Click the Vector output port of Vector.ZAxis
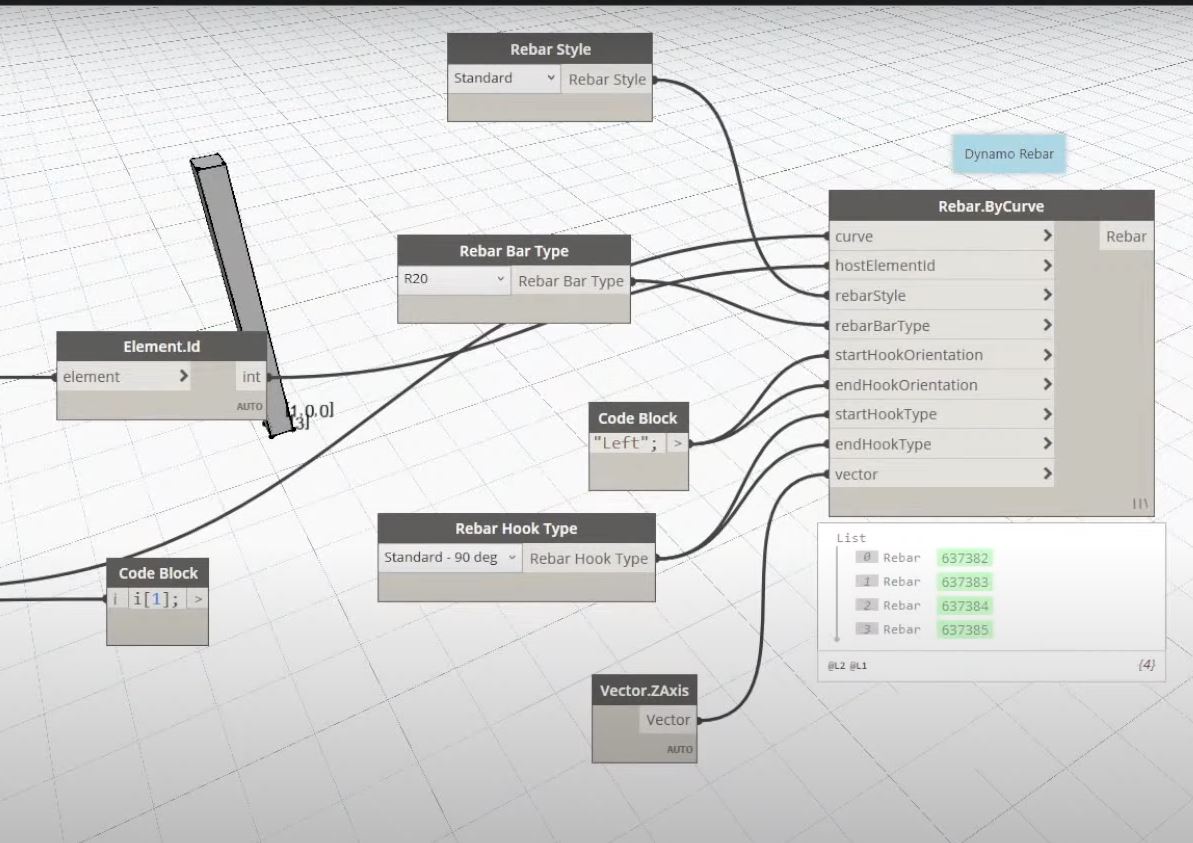 668,720
